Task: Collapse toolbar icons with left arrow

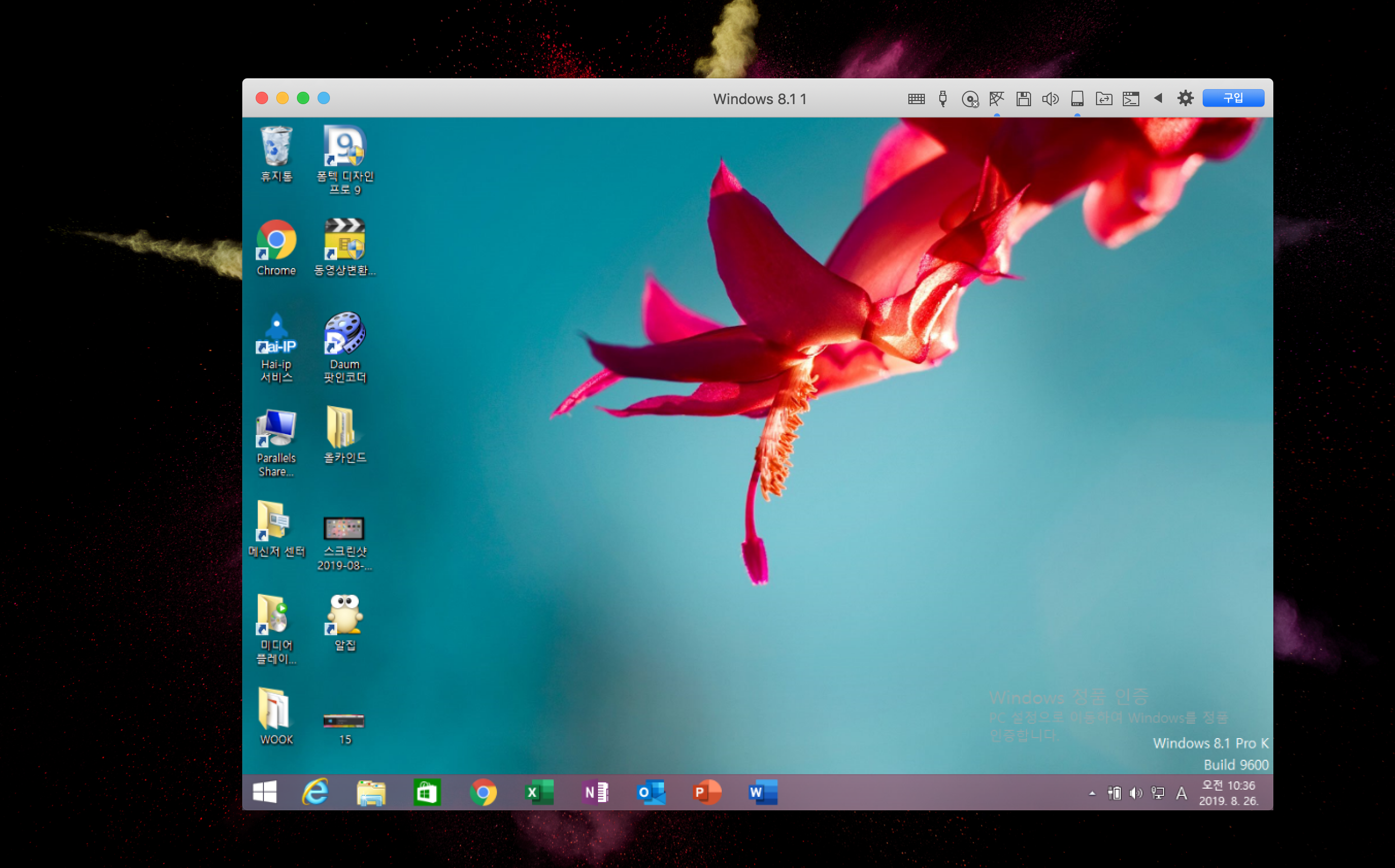Action: point(1158,98)
